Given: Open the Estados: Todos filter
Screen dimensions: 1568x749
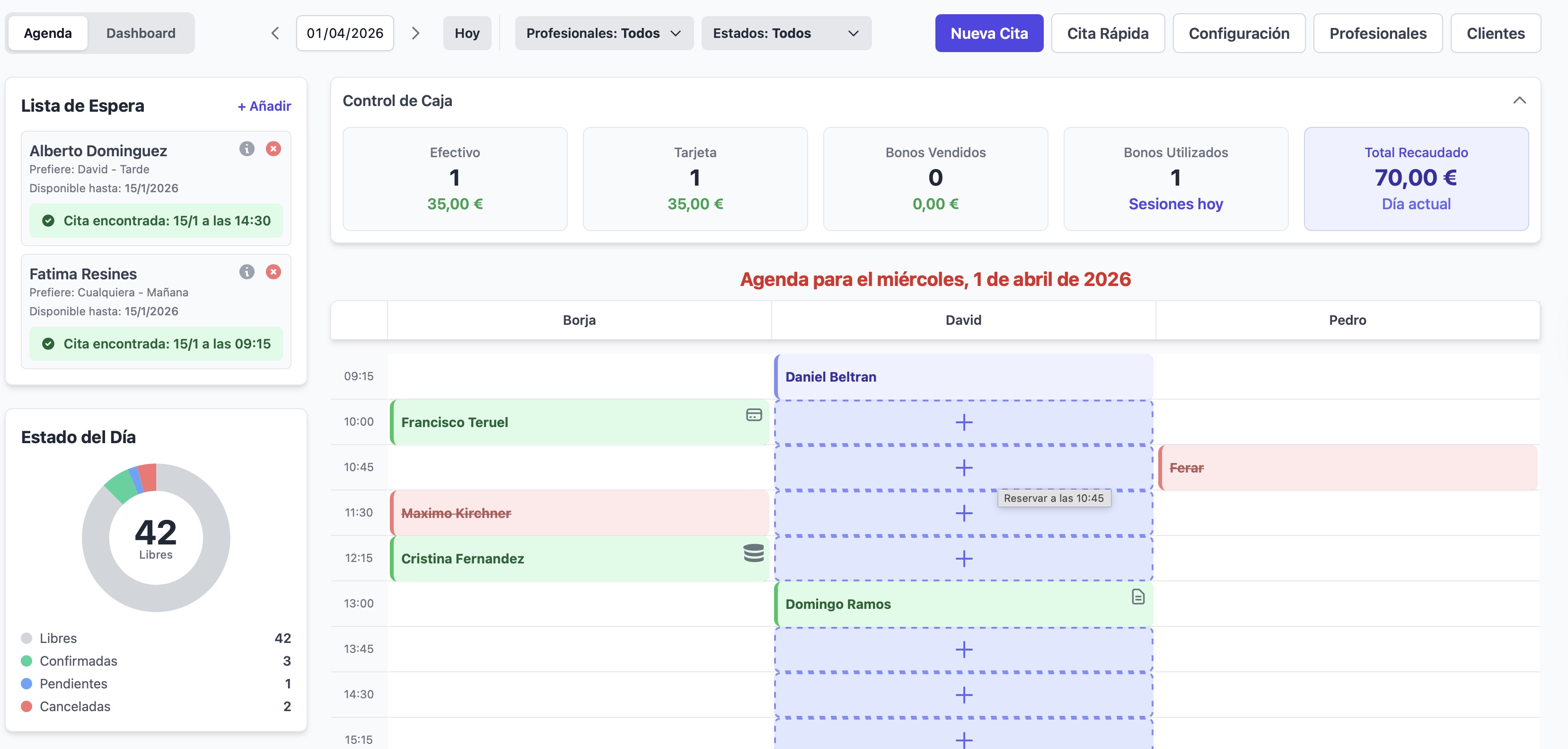Looking at the screenshot, I should [x=786, y=33].
